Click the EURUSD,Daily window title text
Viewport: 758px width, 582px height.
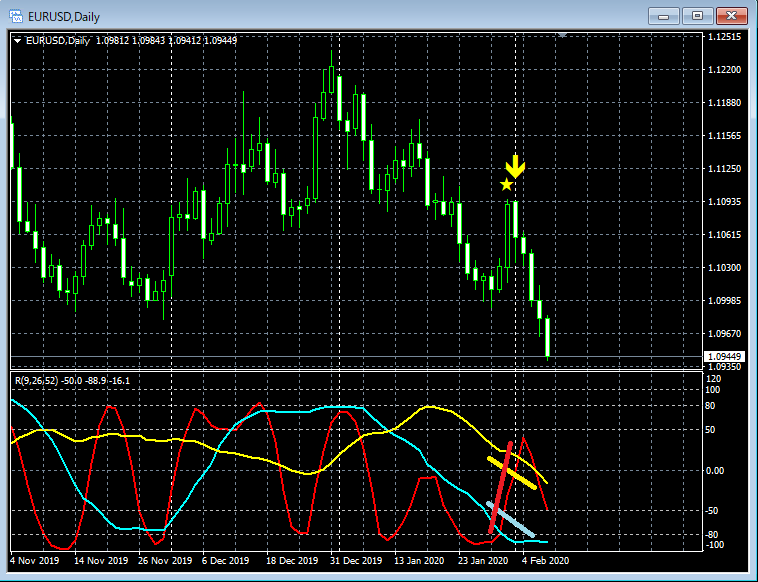(x=64, y=17)
